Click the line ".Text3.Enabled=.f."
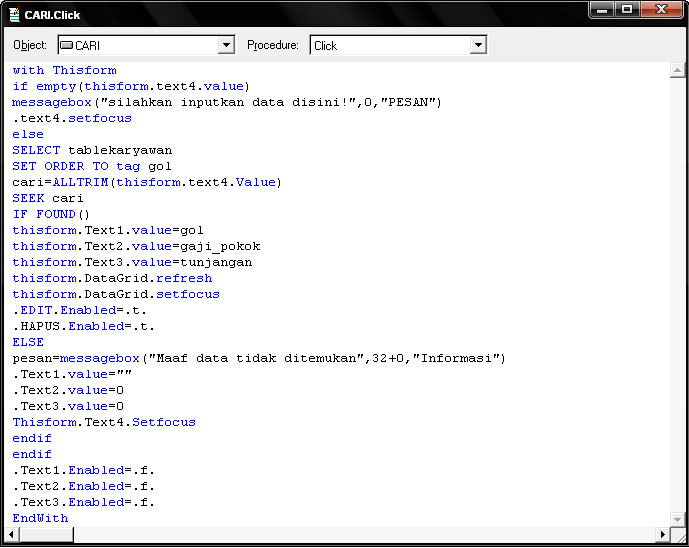This screenshot has width=689, height=548. click(x=83, y=502)
